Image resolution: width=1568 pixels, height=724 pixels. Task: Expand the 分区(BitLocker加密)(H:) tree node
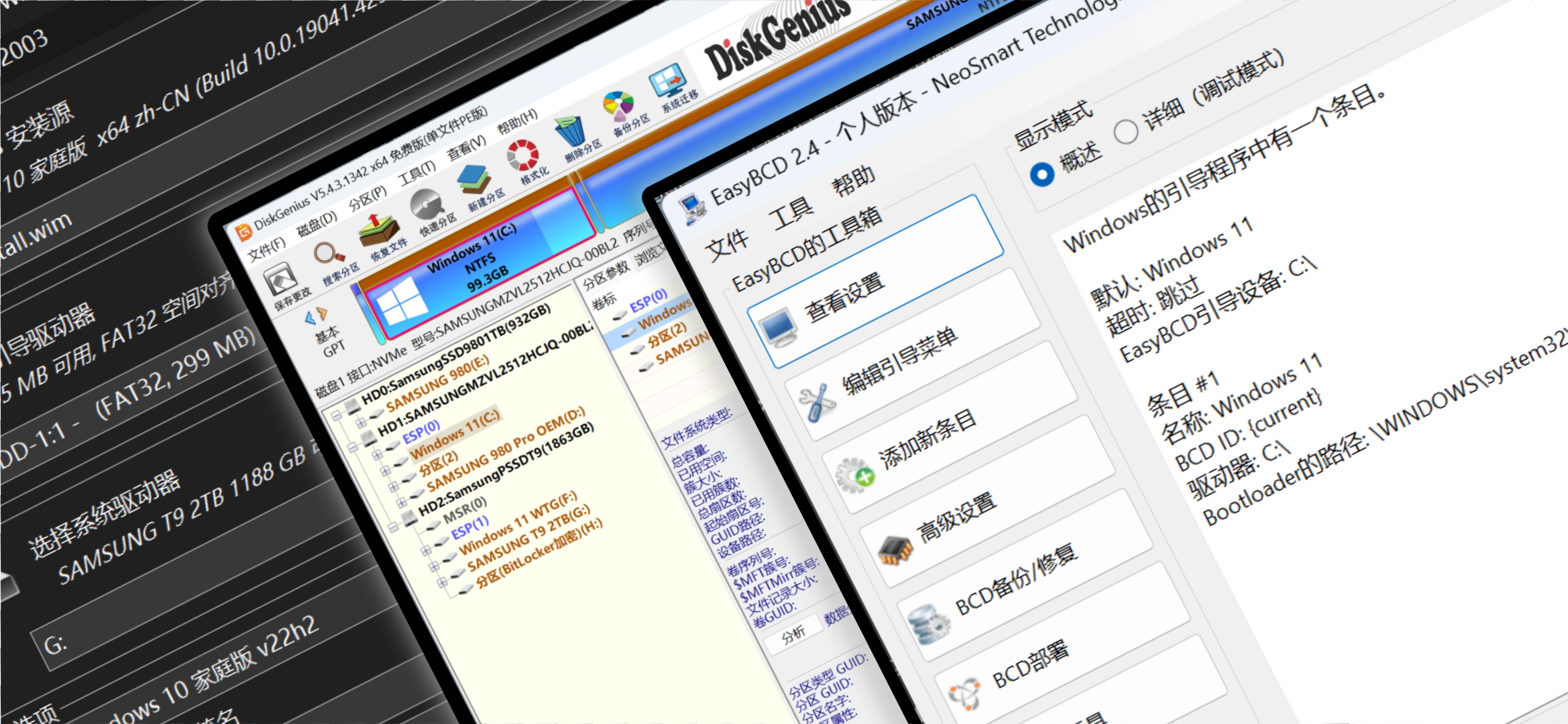442,583
